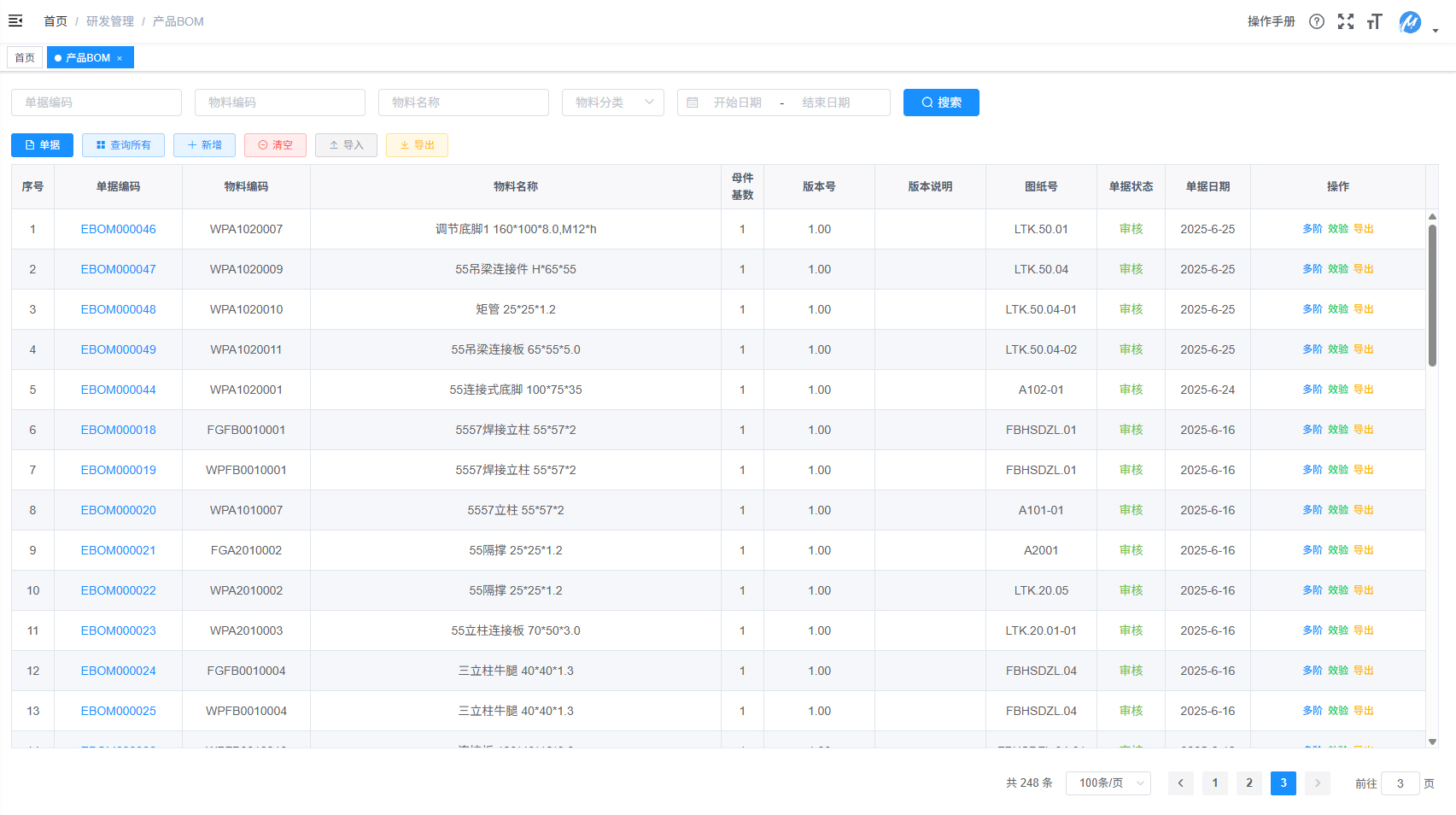Click the 搜索 button
The image size is (1456, 815).
941,103
